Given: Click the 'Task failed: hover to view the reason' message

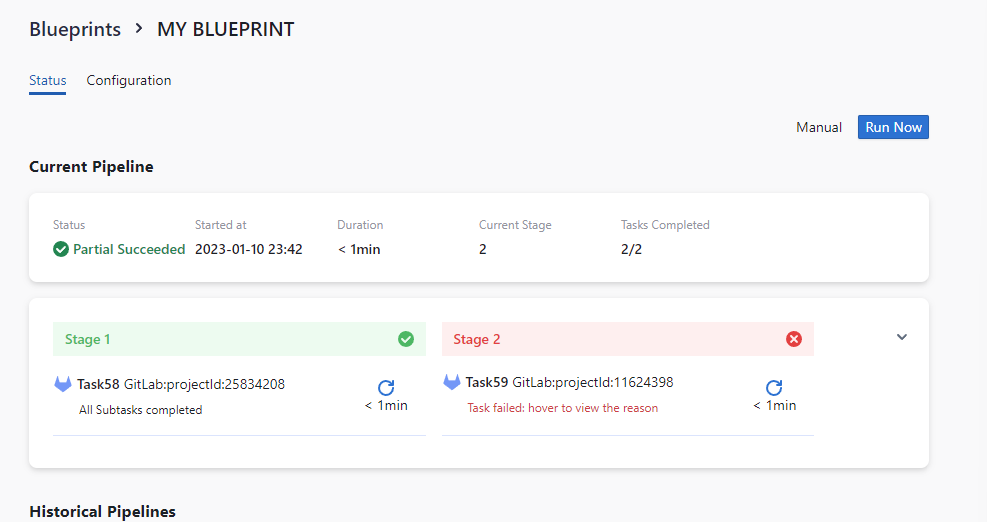Looking at the screenshot, I should pyautogui.click(x=562, y=408).
